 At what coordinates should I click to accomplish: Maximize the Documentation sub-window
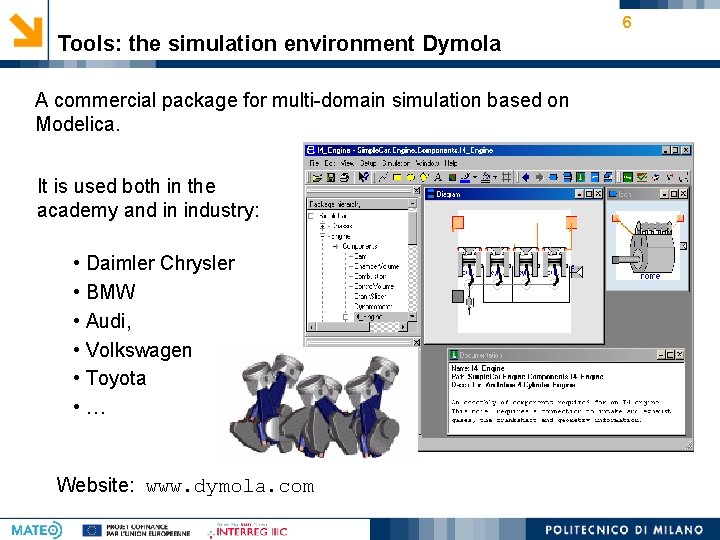tap(670, 355)
